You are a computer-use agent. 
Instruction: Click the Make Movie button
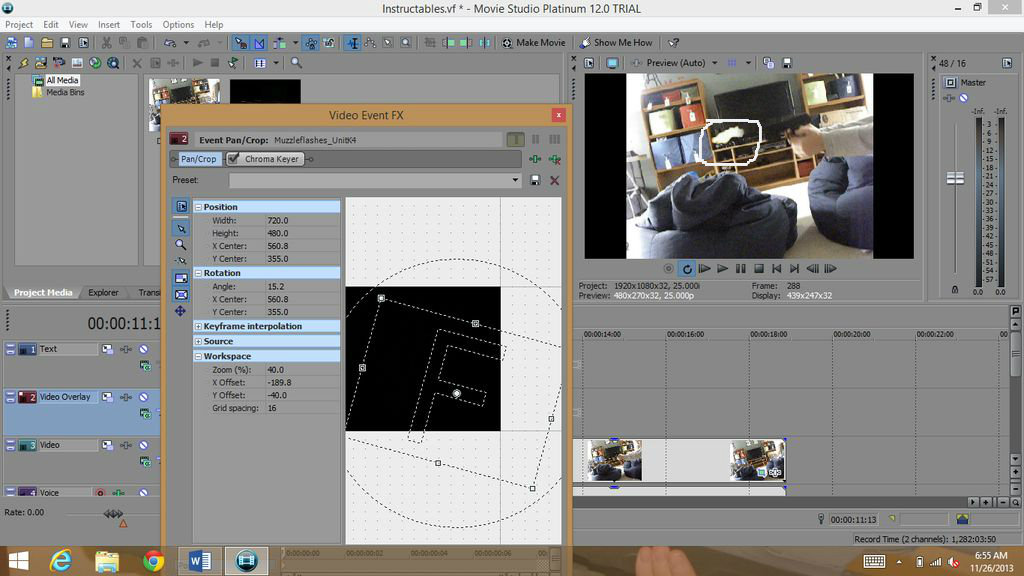pos(534,42)
